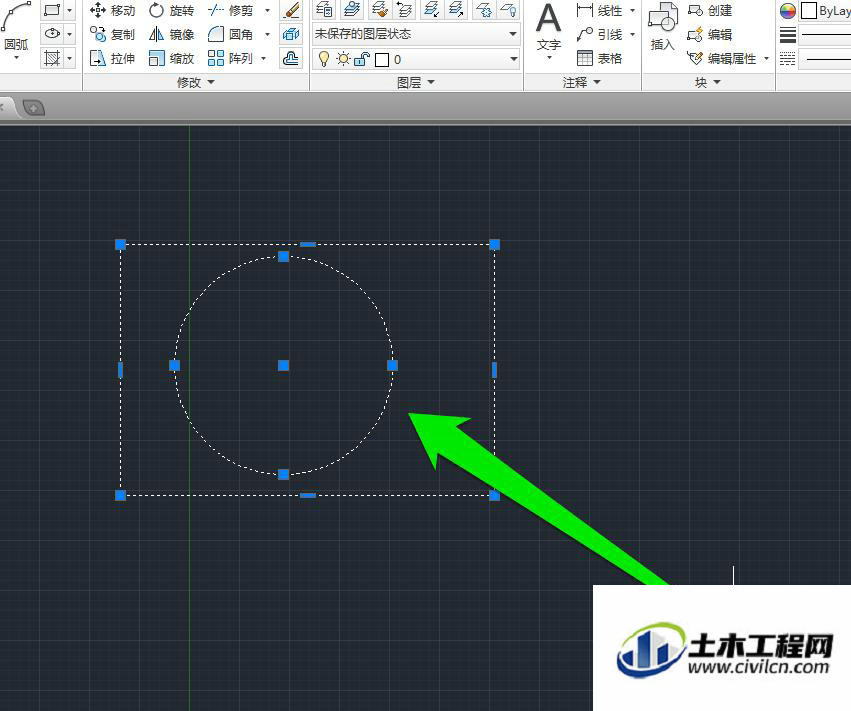Click the object color wheel icon

pyautogui.click(x=788, y=10)
